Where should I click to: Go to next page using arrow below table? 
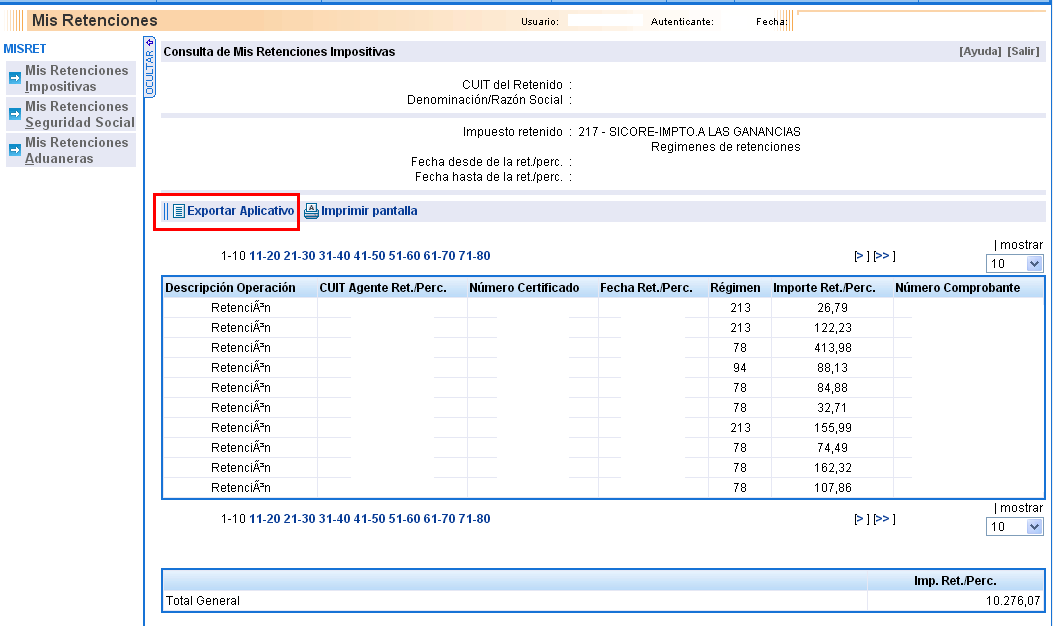pos(859,520)
